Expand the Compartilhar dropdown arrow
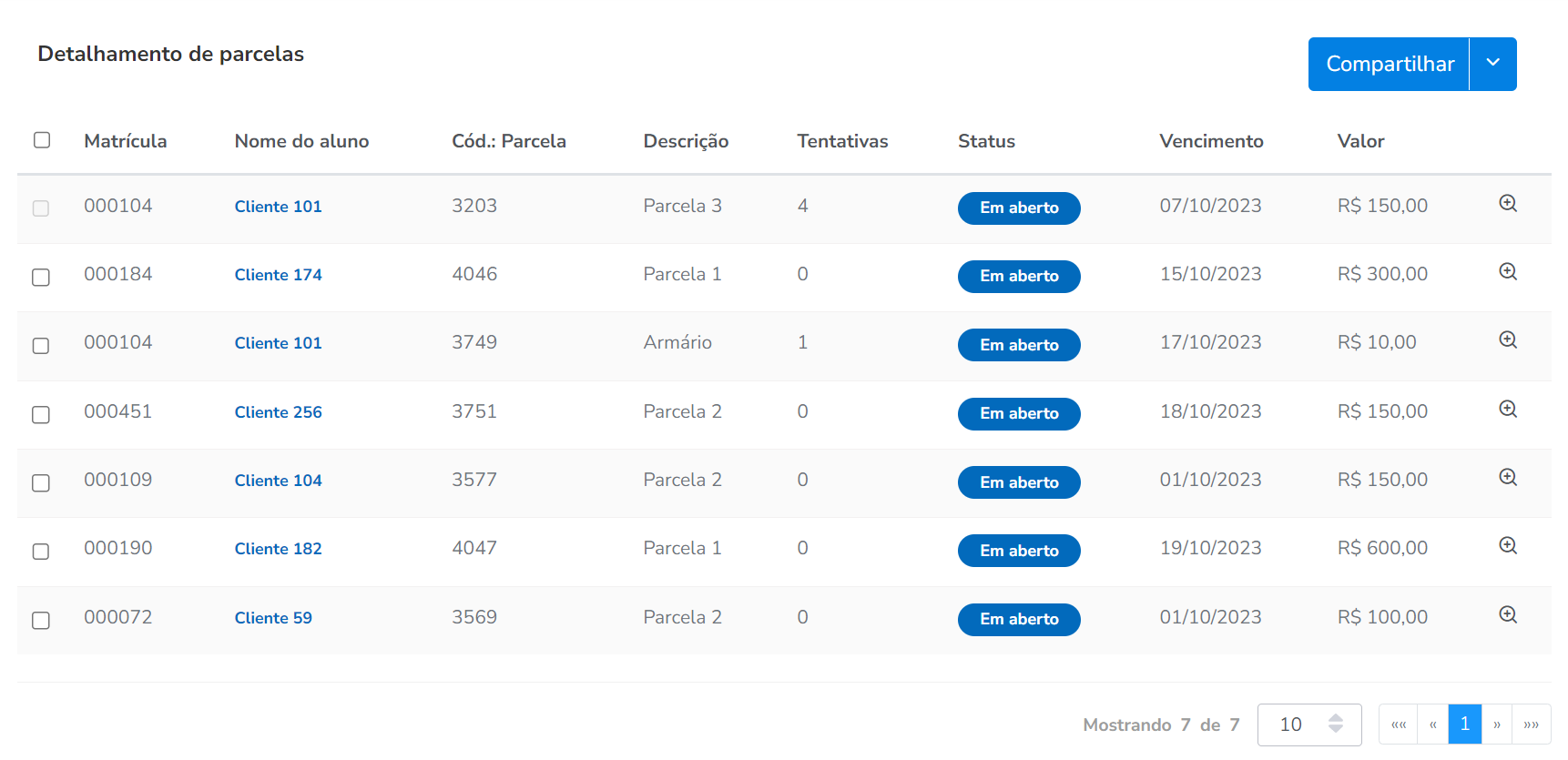This screenshot has width=1568, height=760. (x=1493, y=64)
